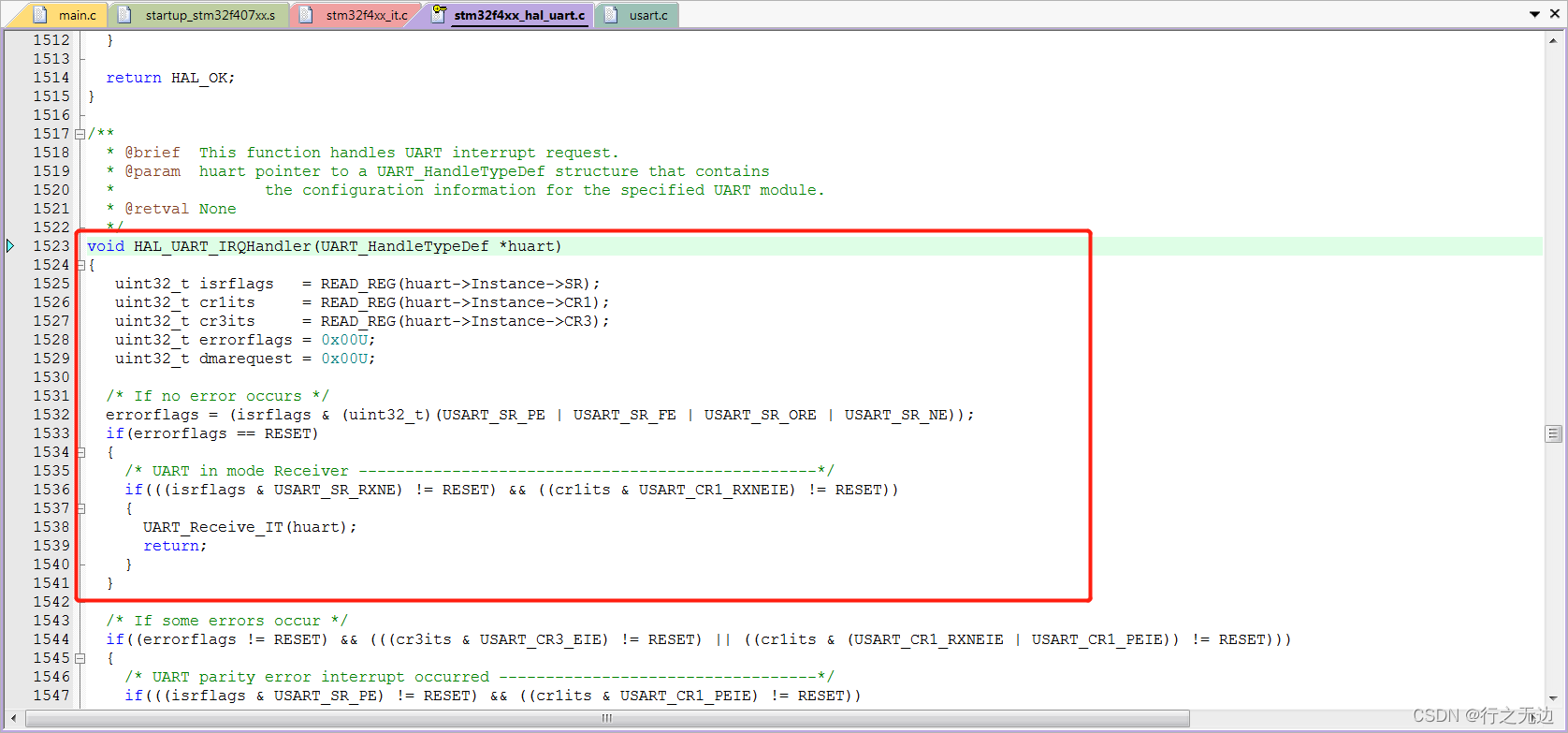Click 'USART_CR1_PEIE' on line 1544
The width and height of the screenshot is (1568, 733).
tap(1097, 639)
